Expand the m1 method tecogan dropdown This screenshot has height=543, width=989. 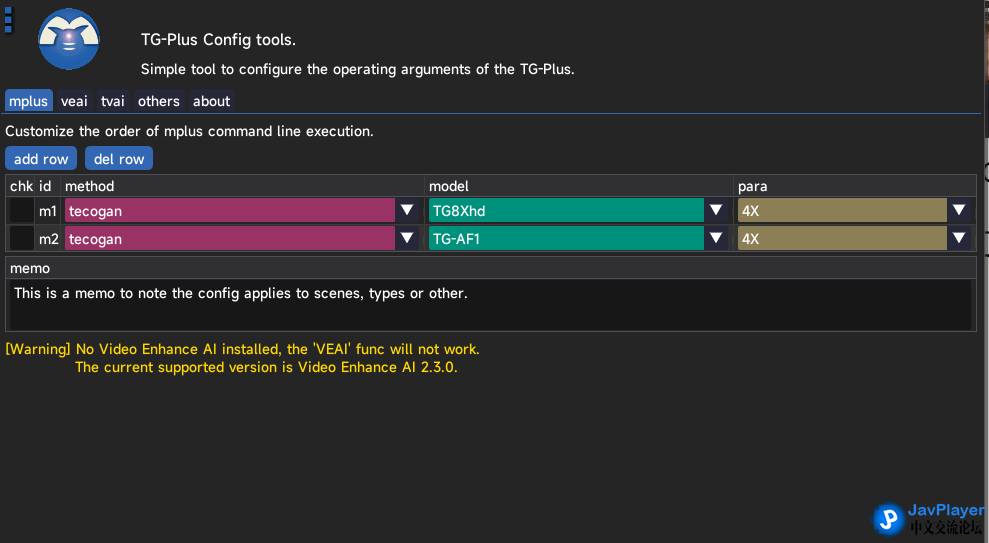click(407, 211)
